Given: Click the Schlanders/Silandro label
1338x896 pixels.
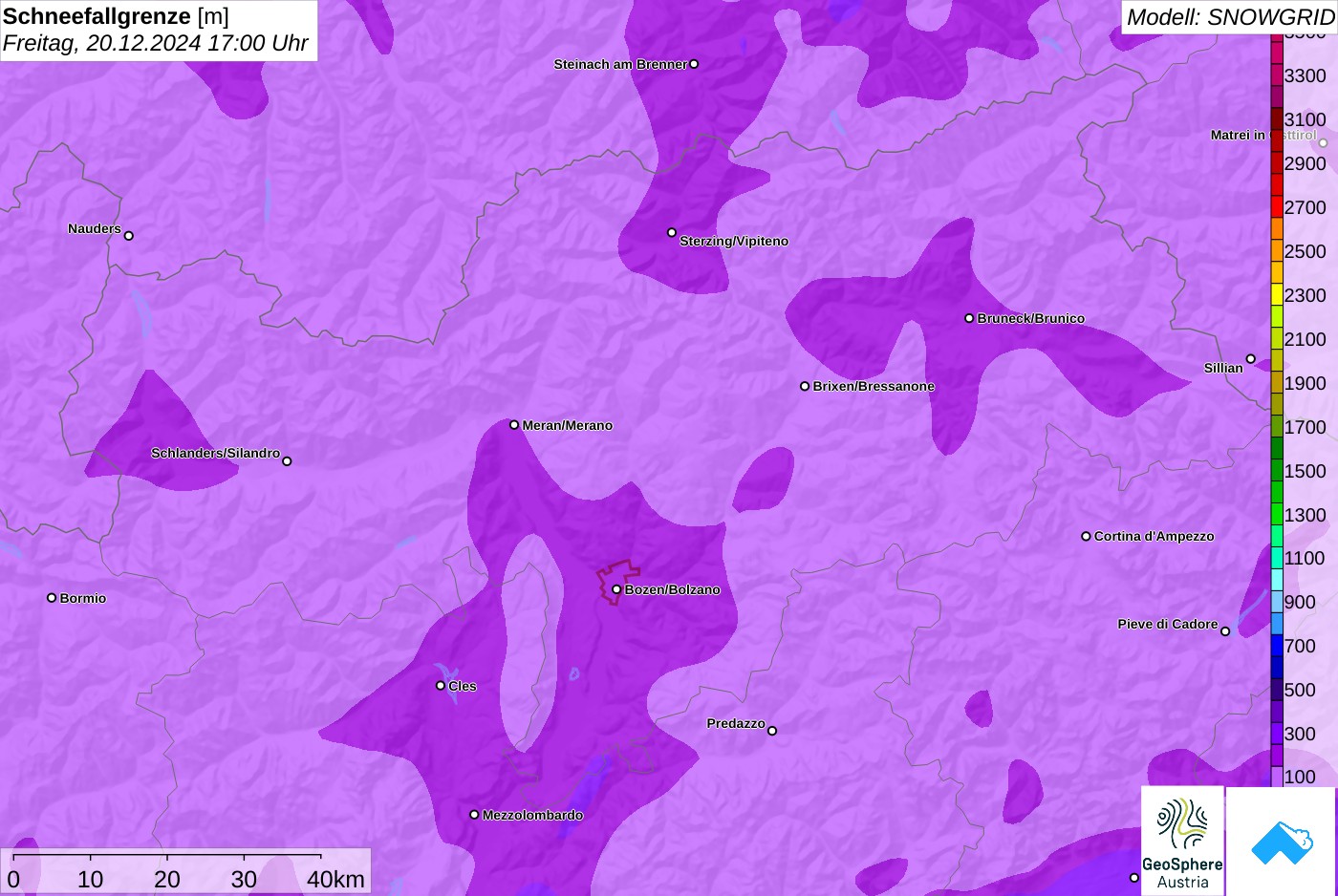Looking at the screenshot, I should [215, 453].
